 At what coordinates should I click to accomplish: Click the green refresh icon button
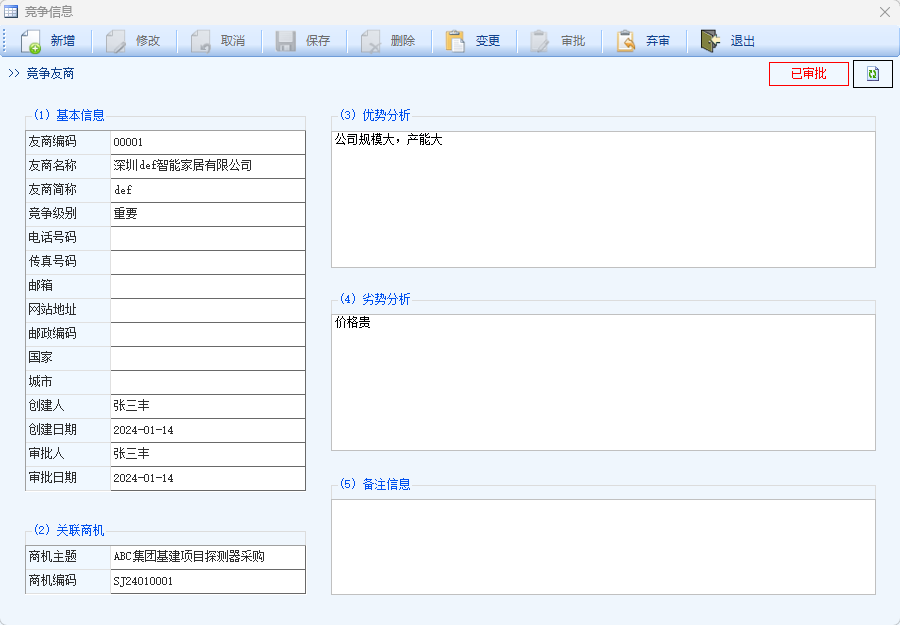[x=872, y=73]
